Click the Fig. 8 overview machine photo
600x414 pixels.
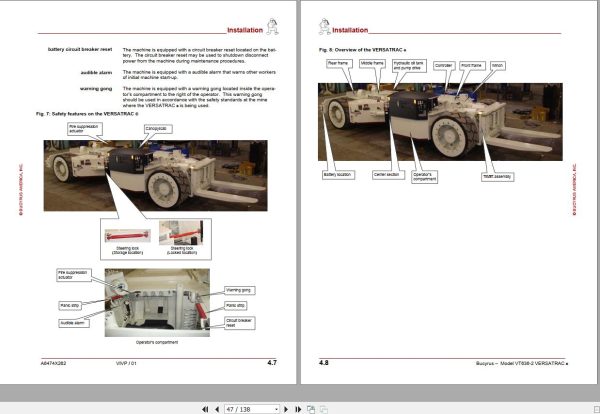click(440, 122)
